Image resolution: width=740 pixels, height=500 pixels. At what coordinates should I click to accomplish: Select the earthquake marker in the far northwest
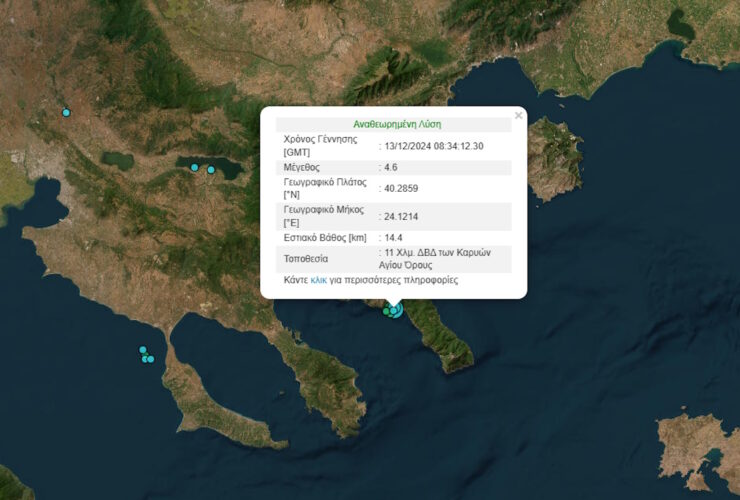coord(67,112)
